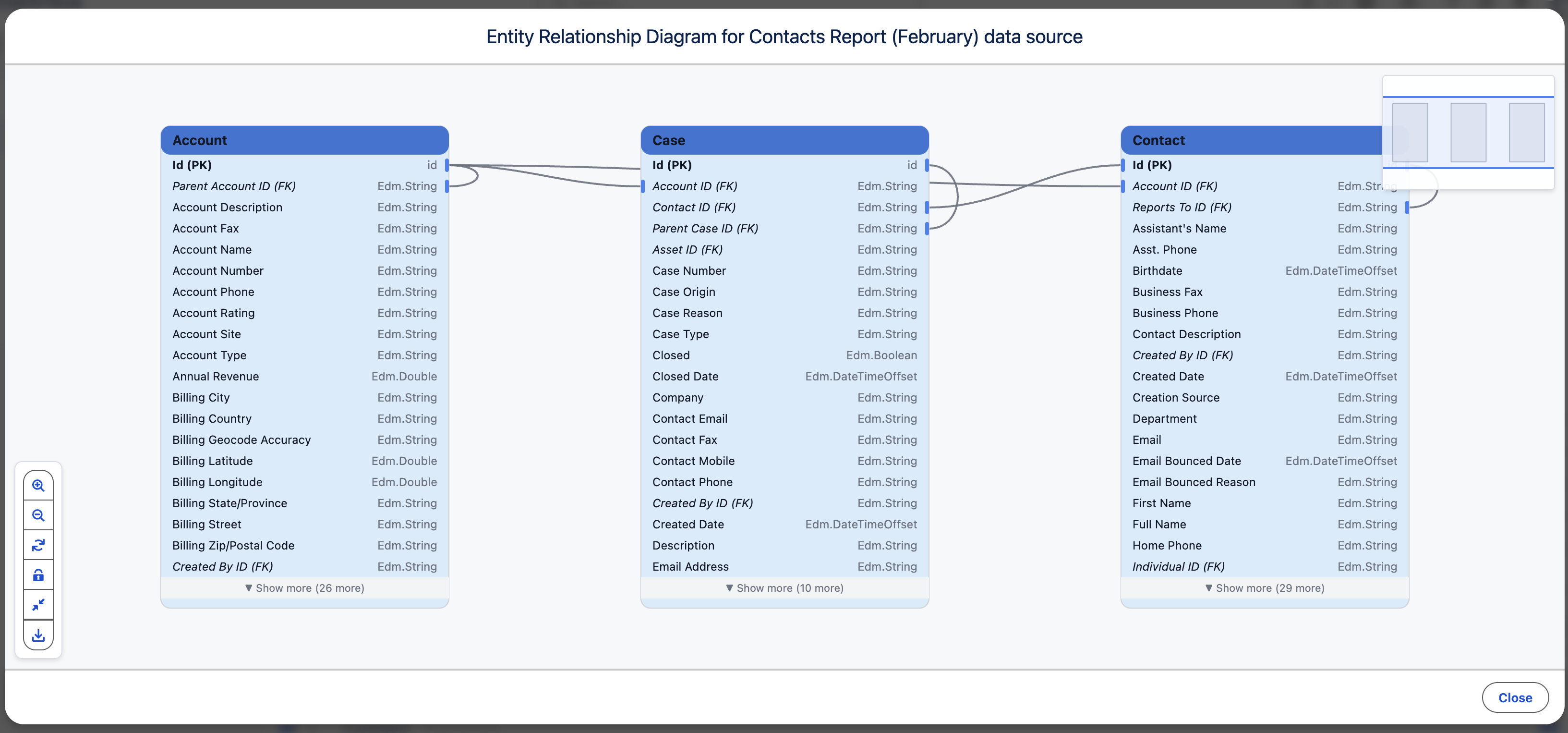Image resolution: width=1568 pixels, height=733 pixels.
Task: Click the minimap overview thumbnail
Action: [1468, 132]
